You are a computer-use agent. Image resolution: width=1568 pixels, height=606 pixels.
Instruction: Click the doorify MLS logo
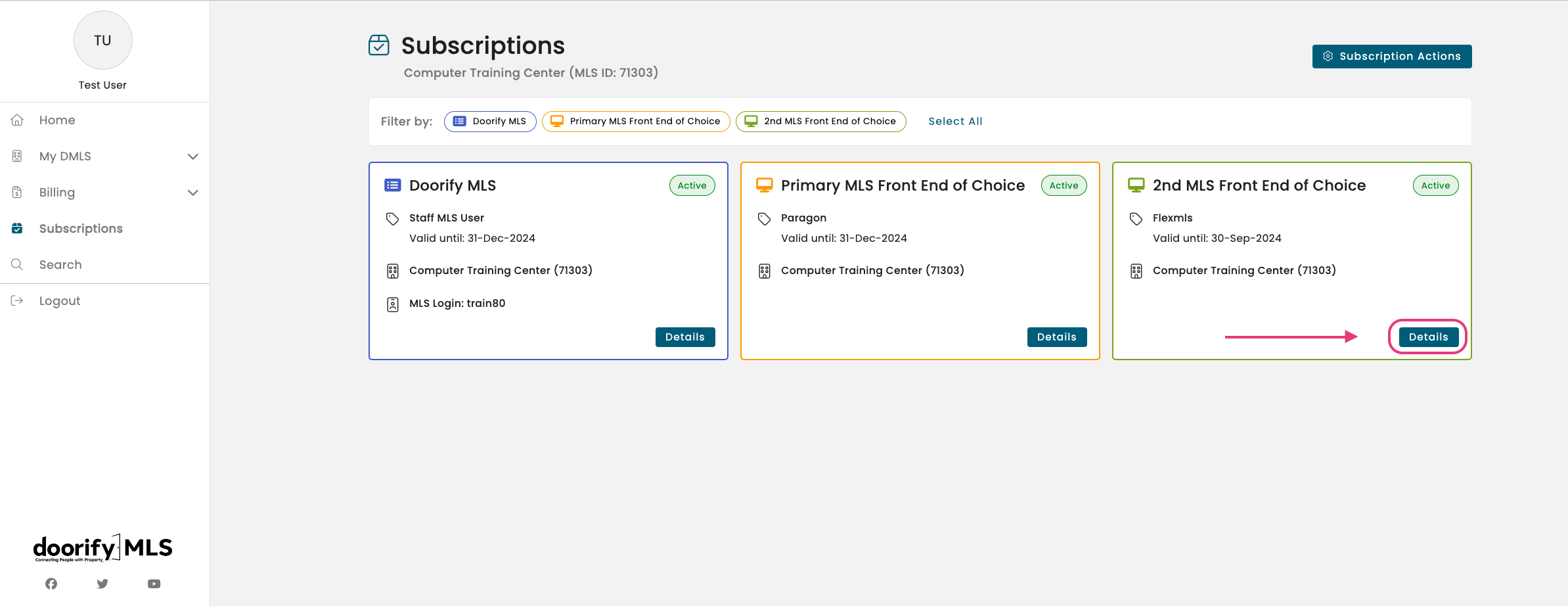point(103,548)
